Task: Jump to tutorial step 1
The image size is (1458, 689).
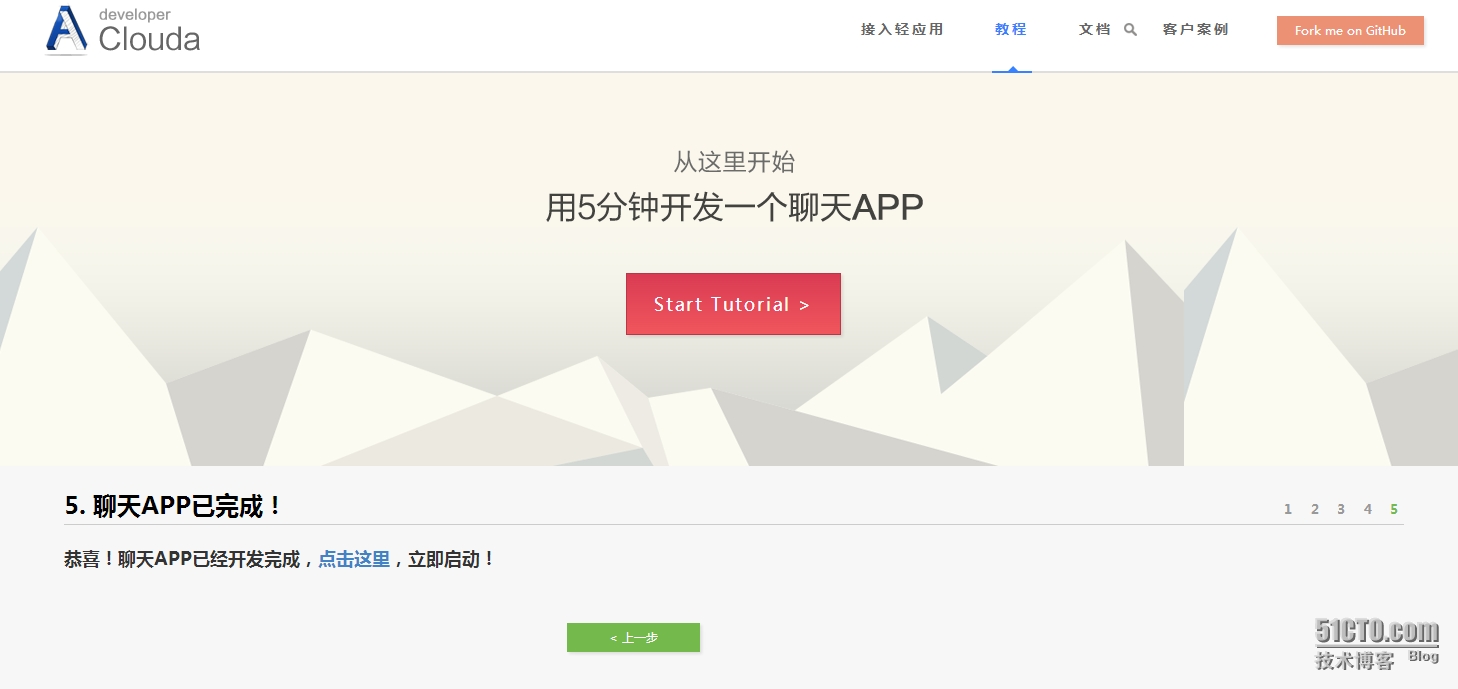Action: point(1288,509)
